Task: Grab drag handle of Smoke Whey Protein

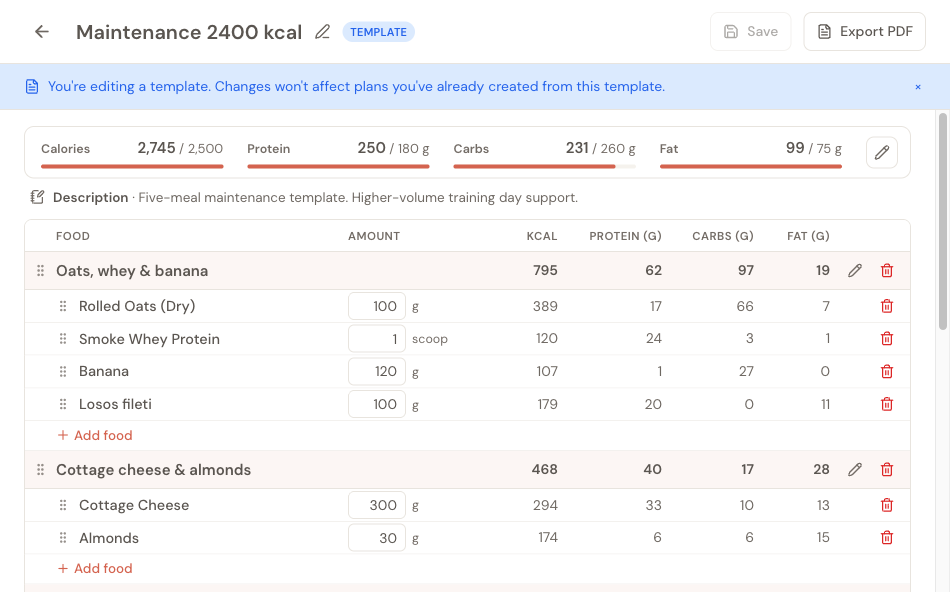Action: (63, 339)
